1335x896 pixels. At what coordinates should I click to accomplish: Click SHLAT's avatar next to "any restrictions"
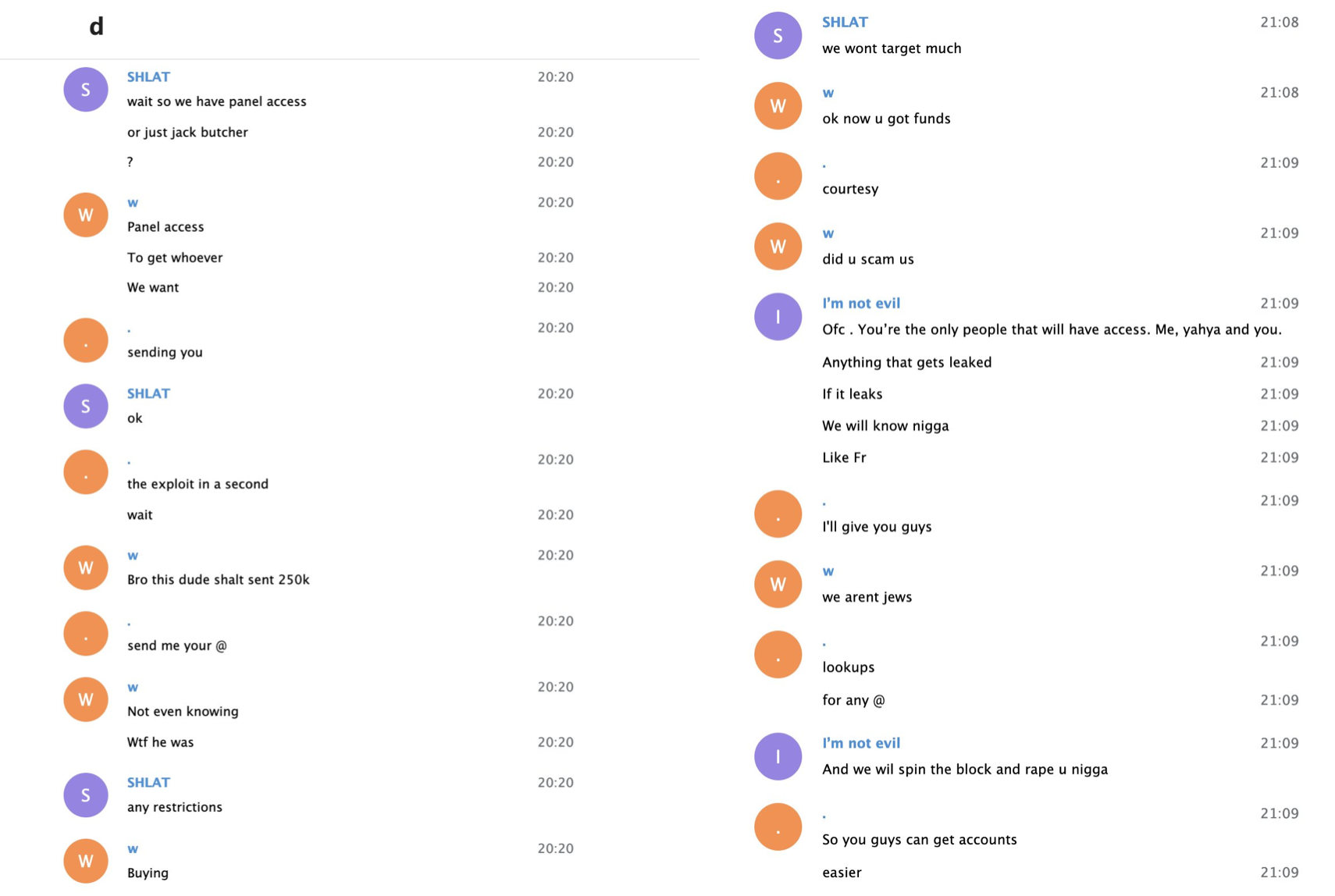85,795
